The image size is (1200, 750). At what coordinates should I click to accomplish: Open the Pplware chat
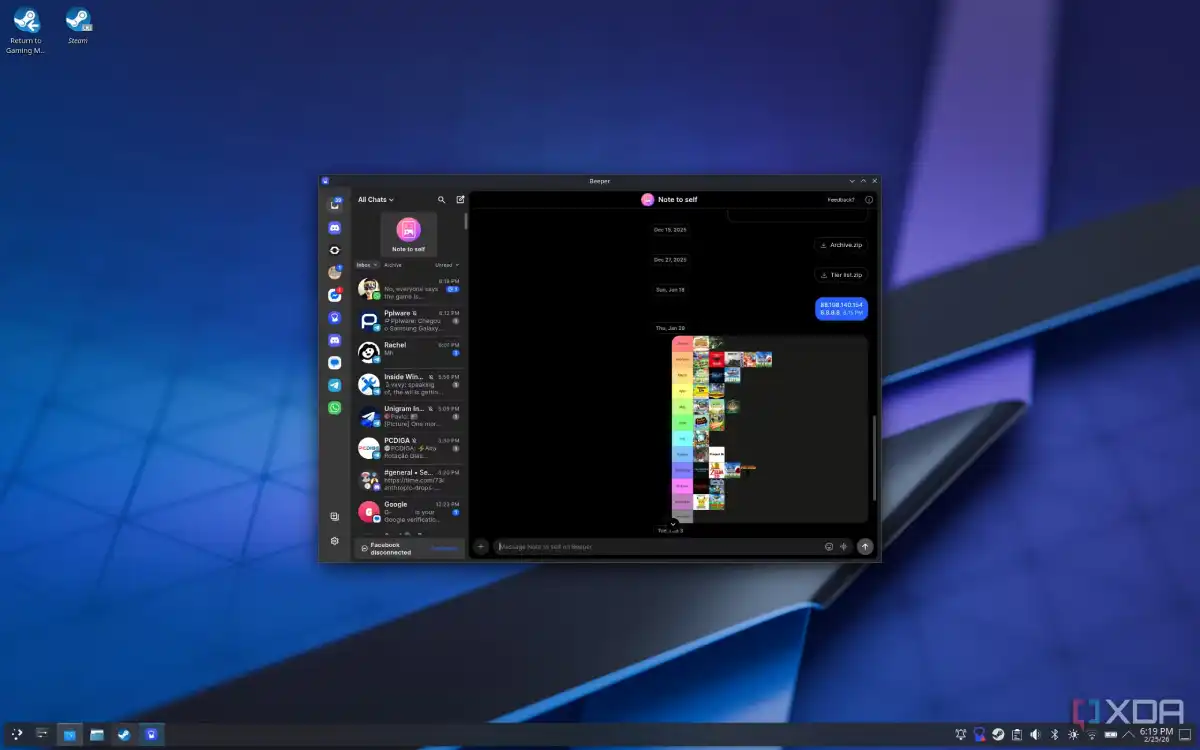[x=409, y=321]
